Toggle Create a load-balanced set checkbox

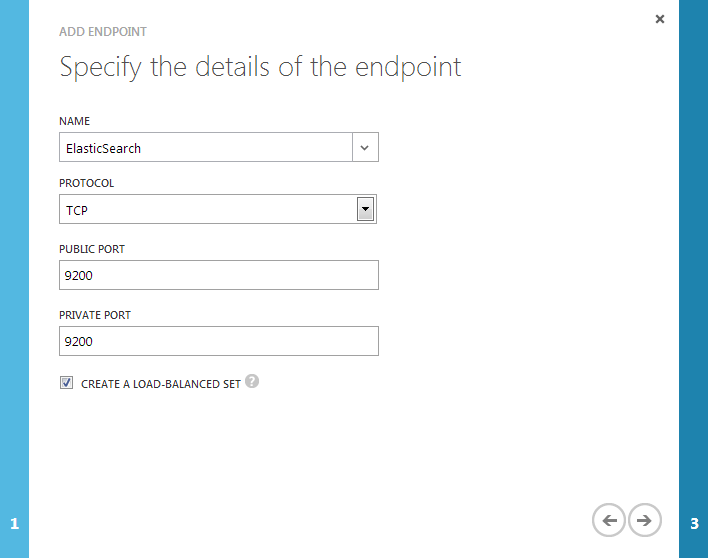66,383
